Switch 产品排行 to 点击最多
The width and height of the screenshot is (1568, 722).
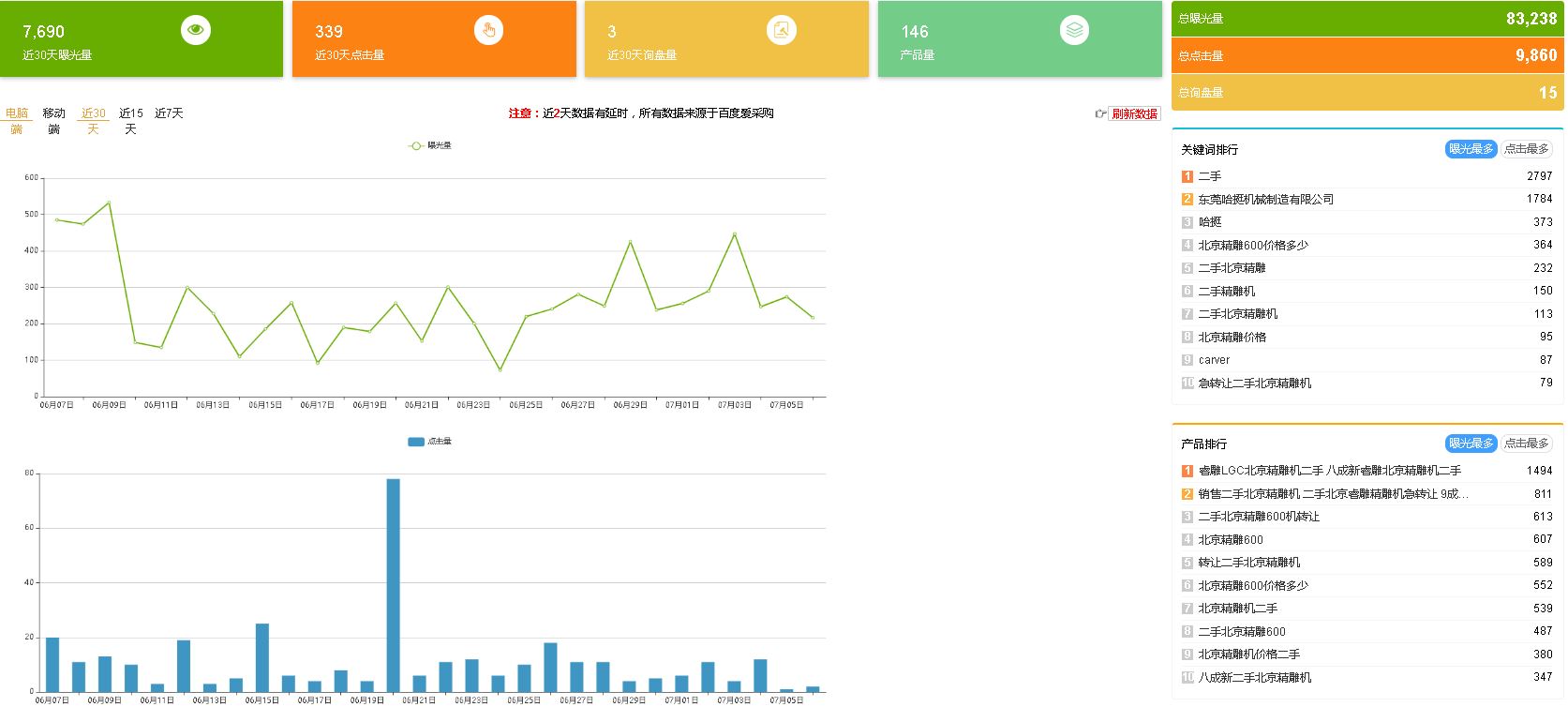[x=1526, y=444]
